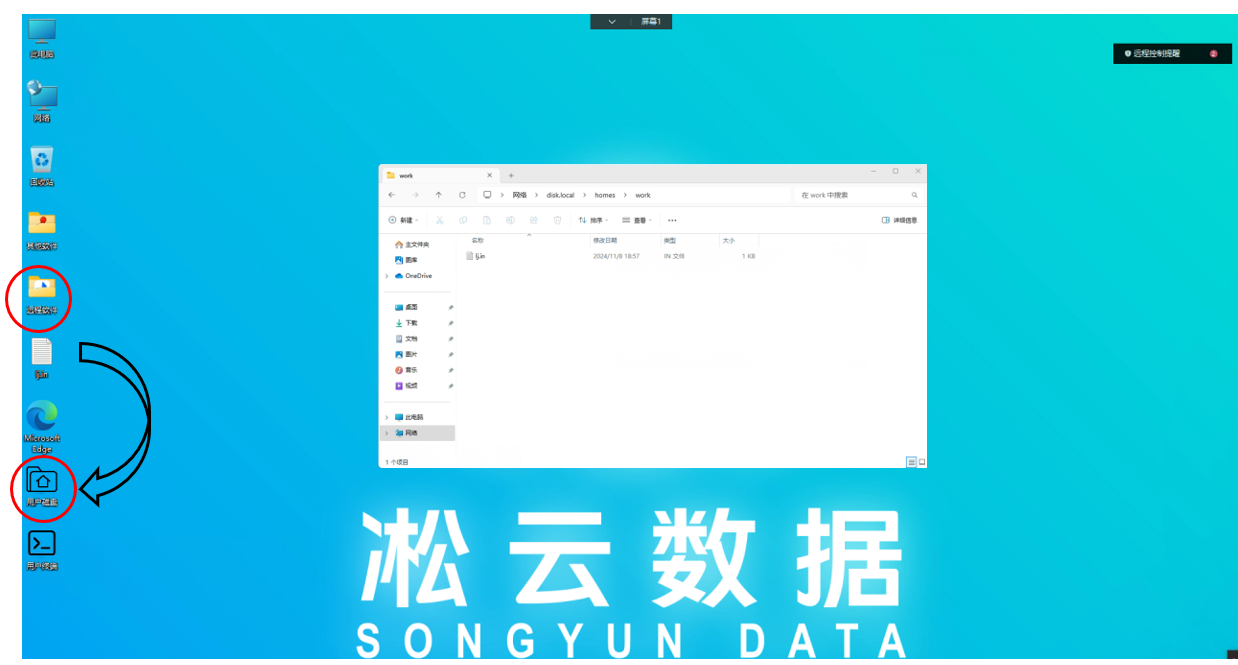Viewport: 1238px width, 665px height.
Task: Add a new Explorer tab
Action: 511,175
